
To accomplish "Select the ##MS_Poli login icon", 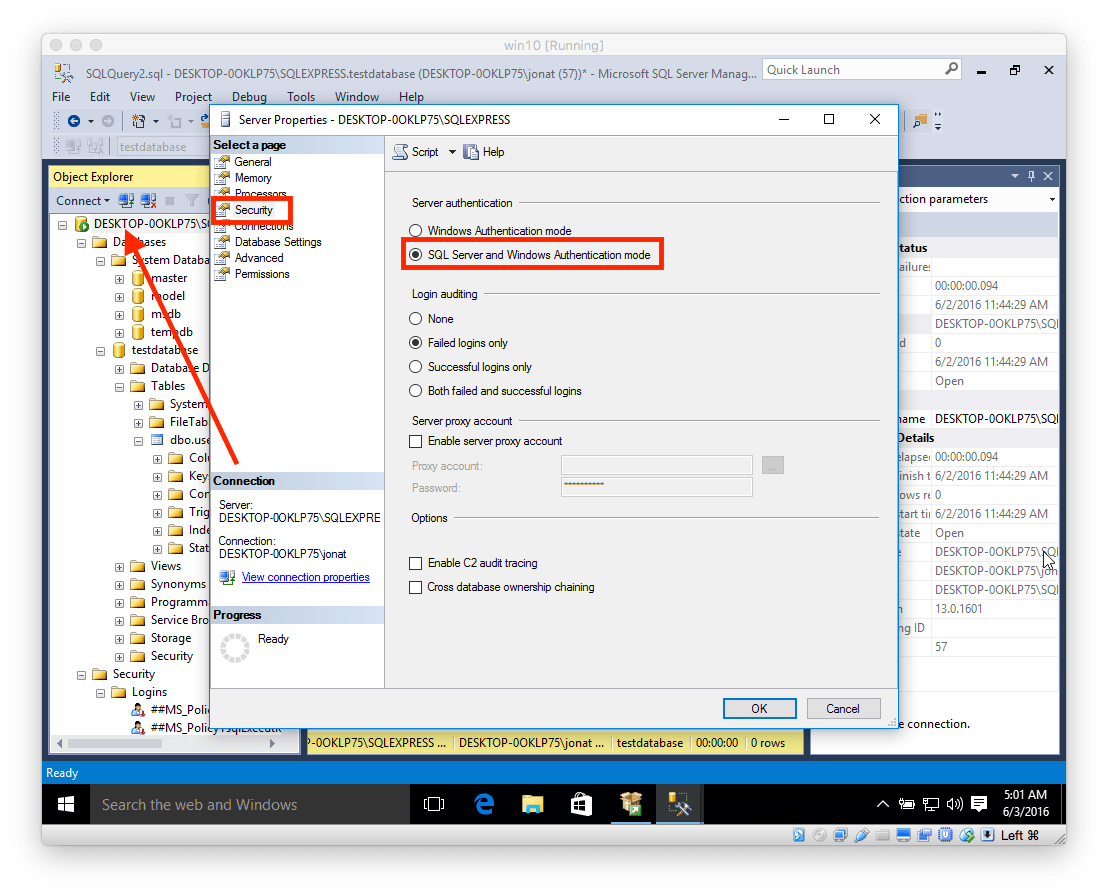I will click(138, 709).
